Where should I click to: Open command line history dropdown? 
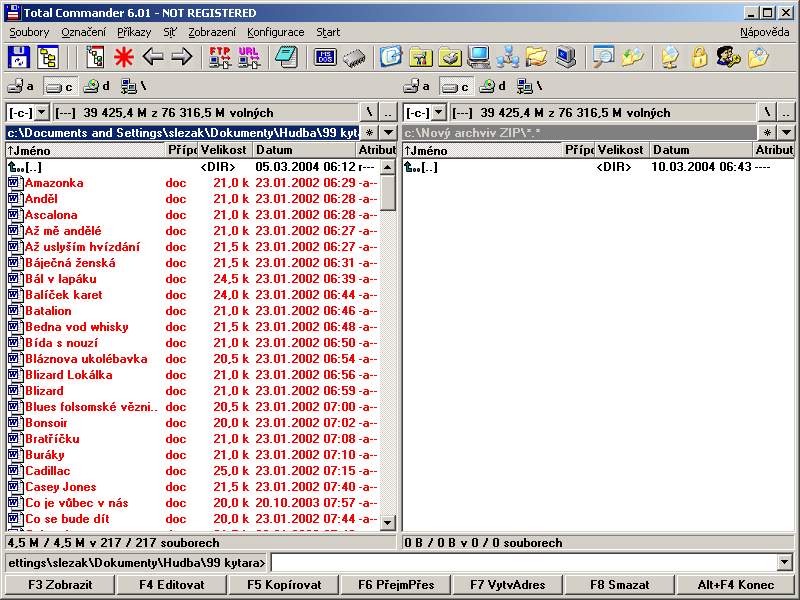(x=785, y=563)
